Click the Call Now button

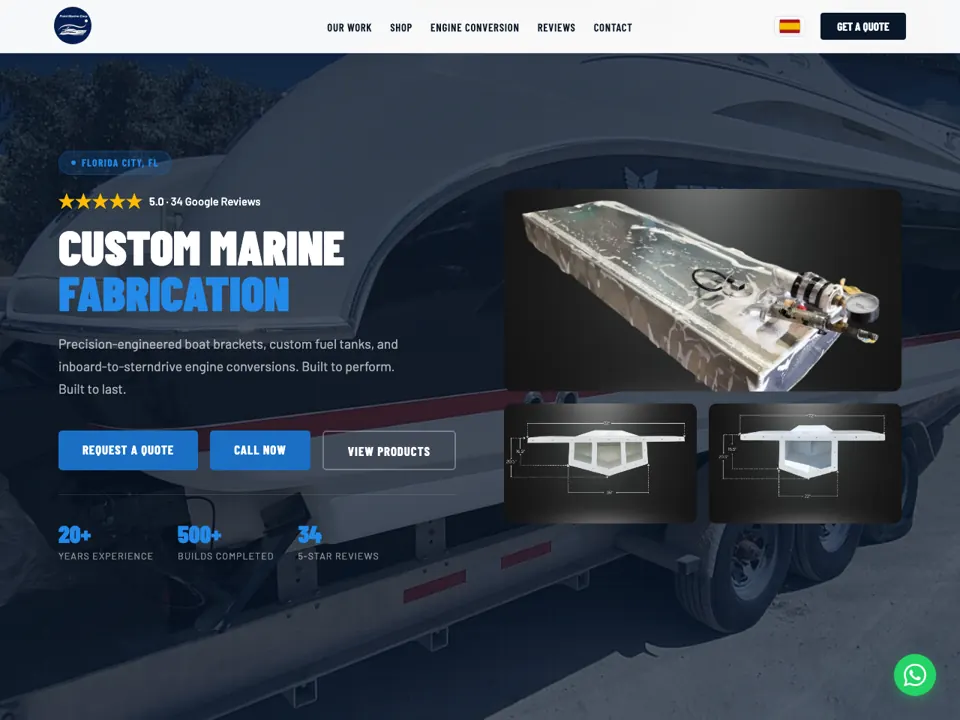point(260,450)
